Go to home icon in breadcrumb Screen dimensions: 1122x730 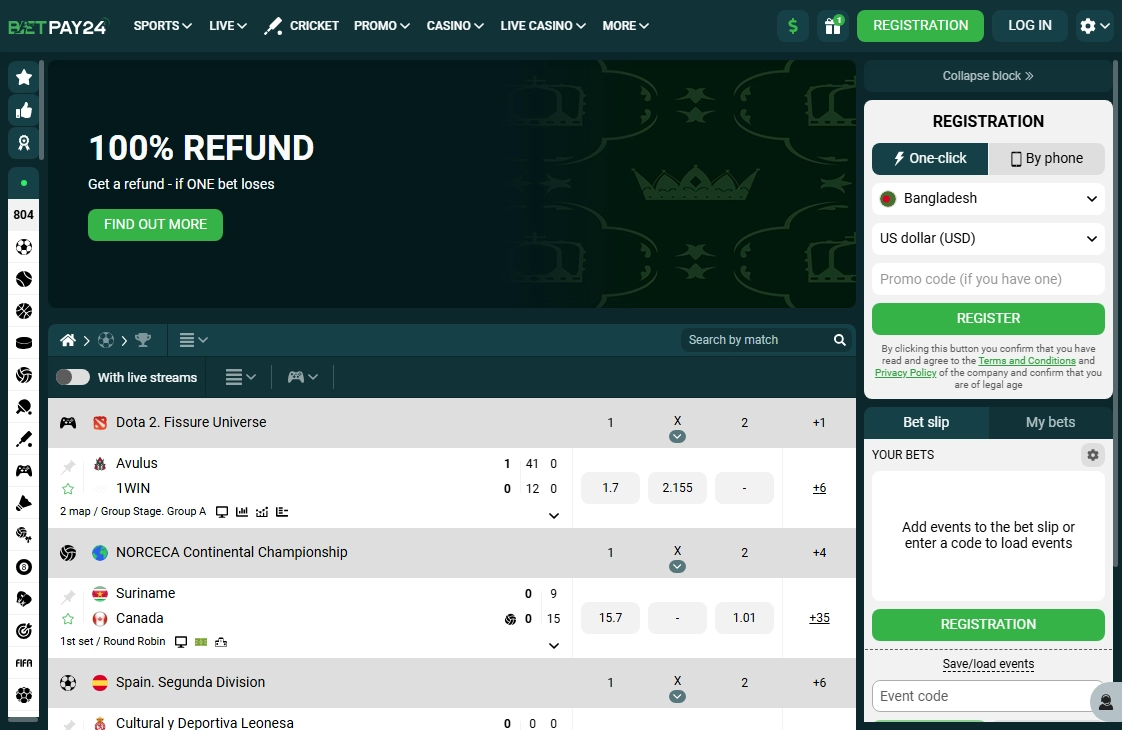pyautogui.click(x=68, y=340)
